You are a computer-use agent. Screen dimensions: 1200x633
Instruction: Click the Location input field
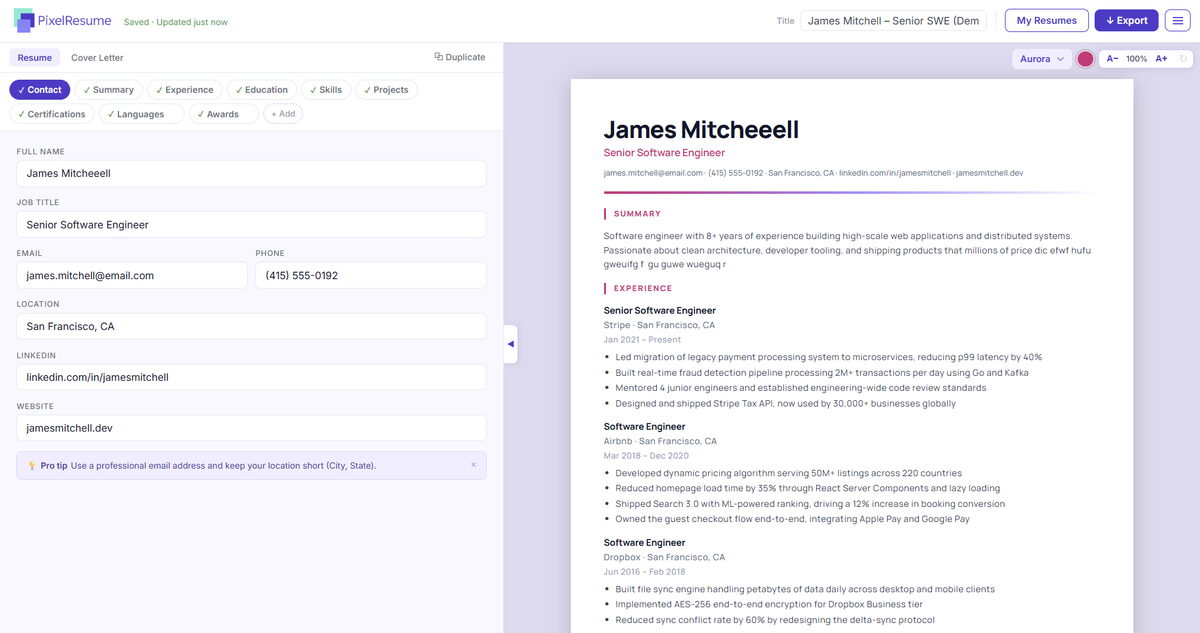251,326
